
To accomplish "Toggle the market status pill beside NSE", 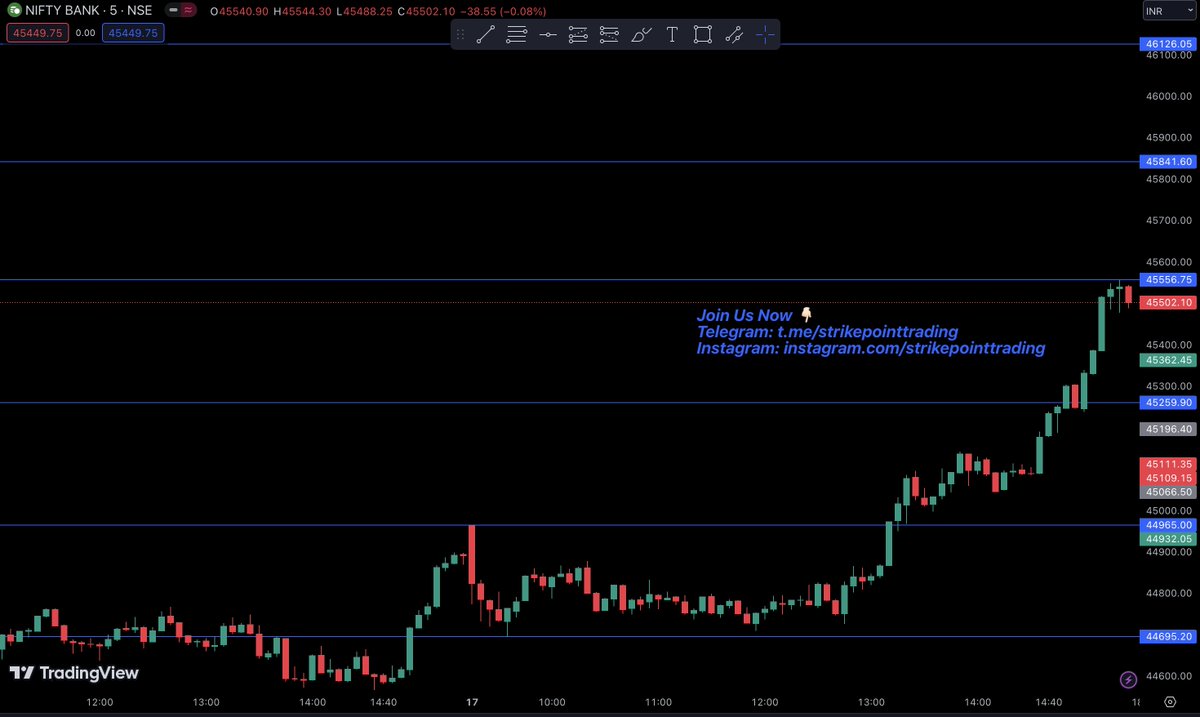I will pyautogui.click(x=180, y=11).
